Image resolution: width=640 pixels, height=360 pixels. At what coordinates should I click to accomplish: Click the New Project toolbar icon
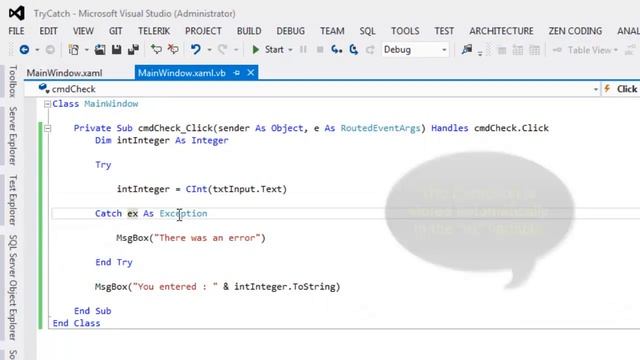point(73,50)
